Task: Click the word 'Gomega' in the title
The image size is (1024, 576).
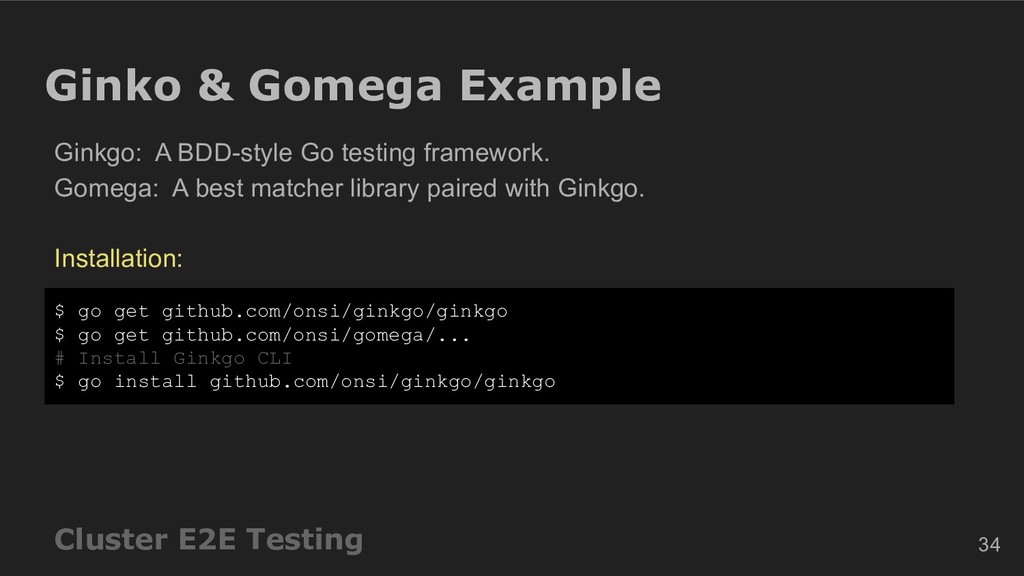Action: pos(345,86)
